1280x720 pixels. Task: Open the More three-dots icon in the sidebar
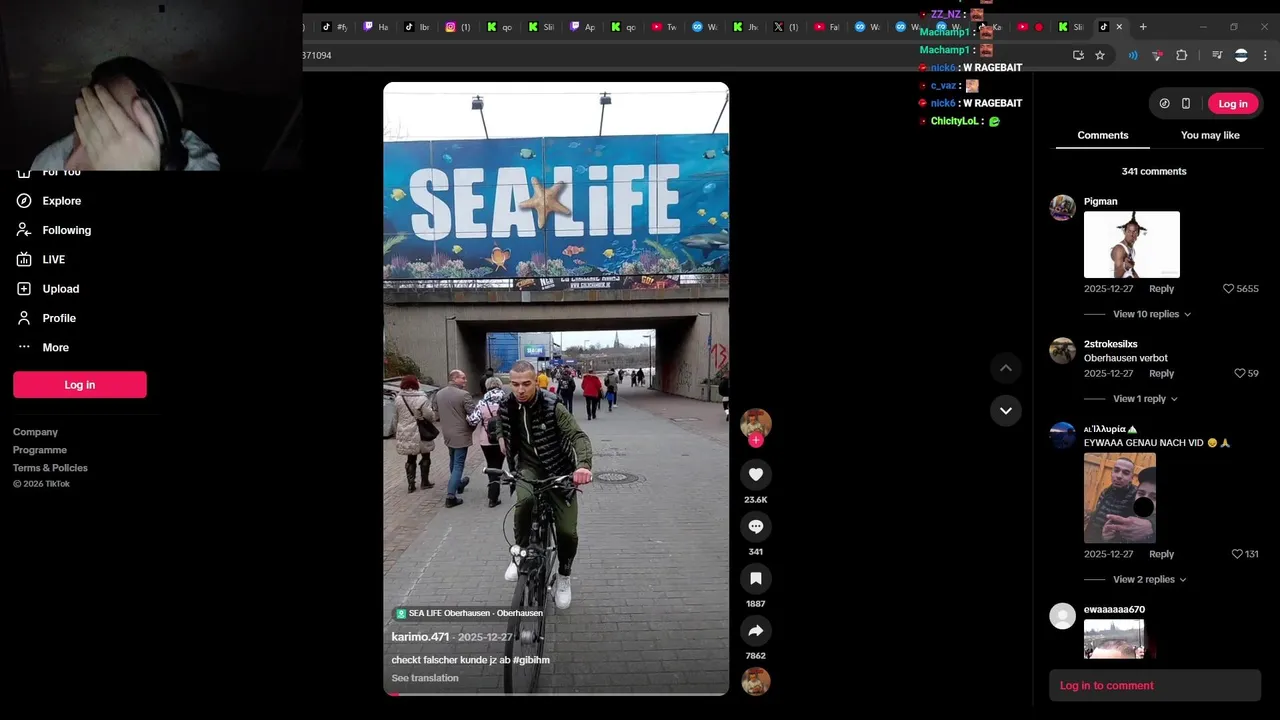[24, 347]
